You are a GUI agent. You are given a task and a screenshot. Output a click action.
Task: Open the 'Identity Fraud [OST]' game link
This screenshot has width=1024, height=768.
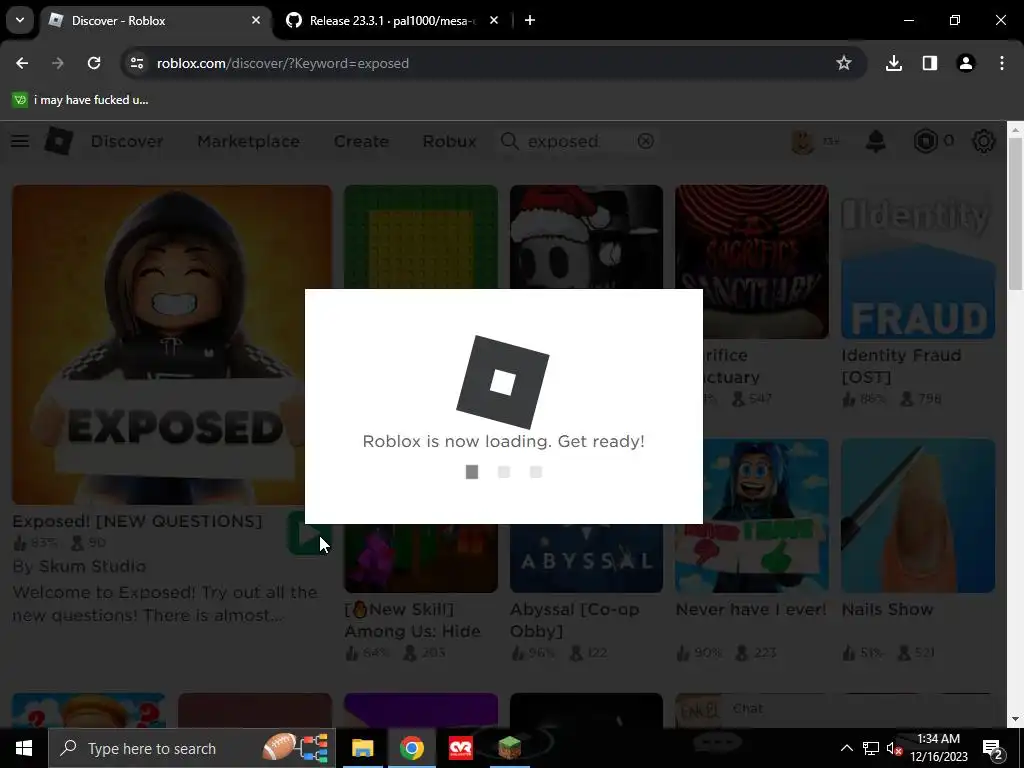901,366
